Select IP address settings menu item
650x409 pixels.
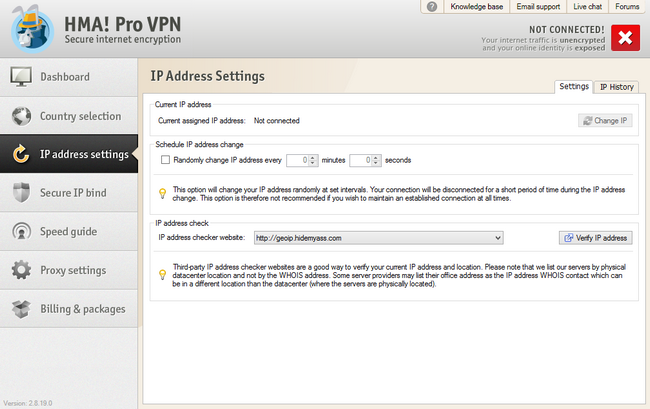click(69, 154)
